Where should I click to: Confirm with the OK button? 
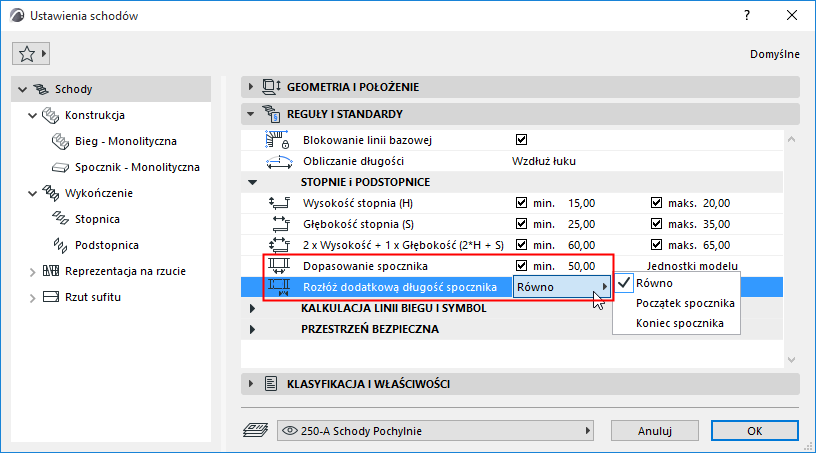click(755, 431)
